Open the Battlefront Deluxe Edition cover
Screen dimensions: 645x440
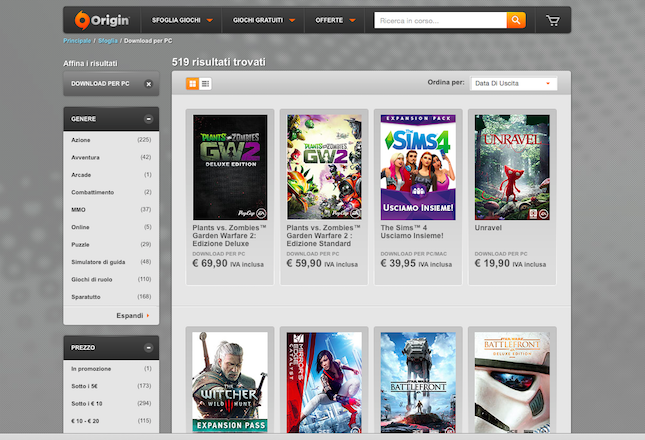[512, 382]
